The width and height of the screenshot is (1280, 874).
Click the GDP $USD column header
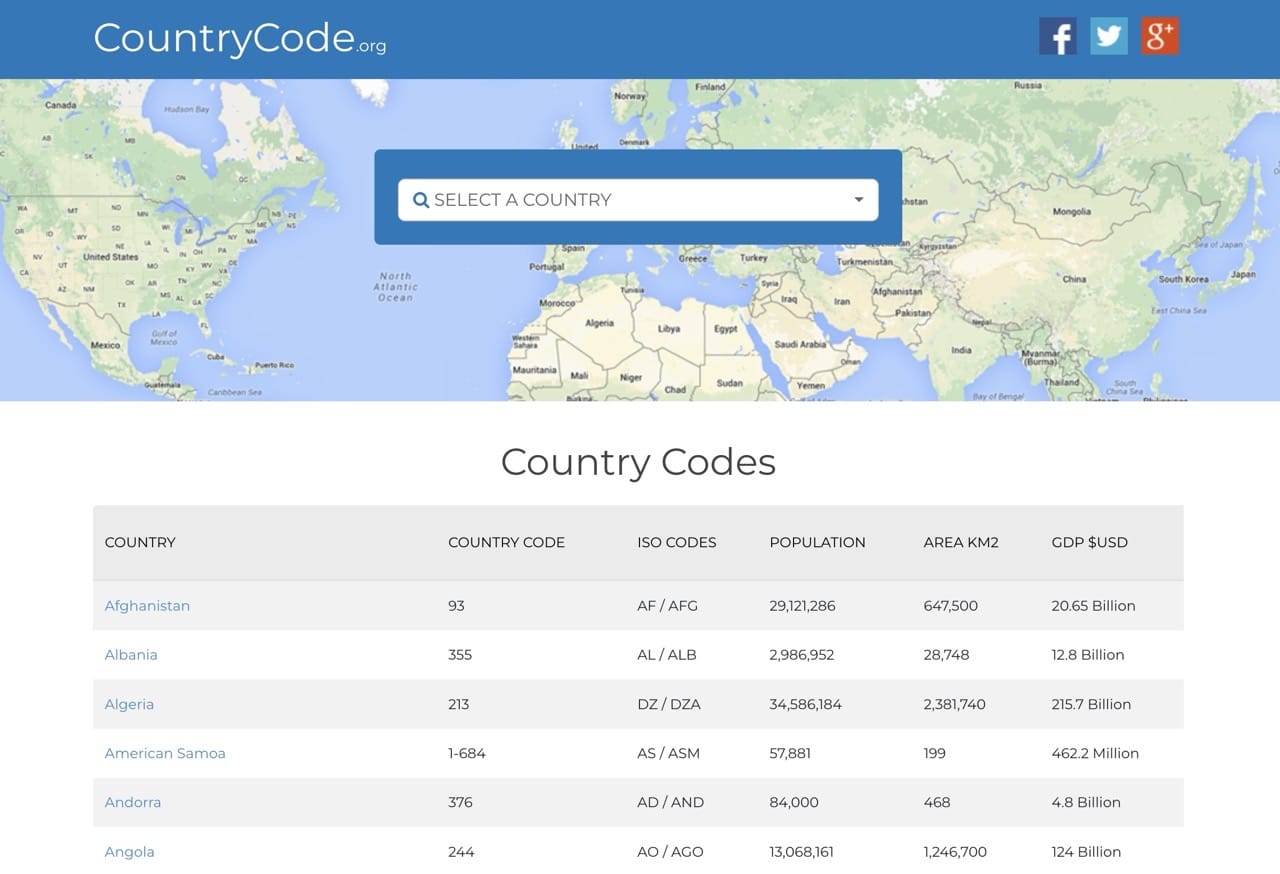1089,542
